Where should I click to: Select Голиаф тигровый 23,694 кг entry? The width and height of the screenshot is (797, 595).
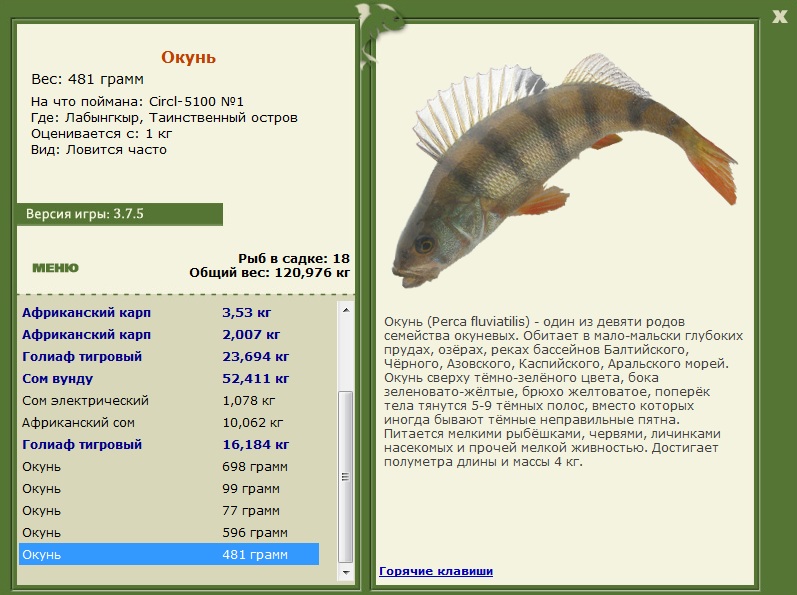169,357
